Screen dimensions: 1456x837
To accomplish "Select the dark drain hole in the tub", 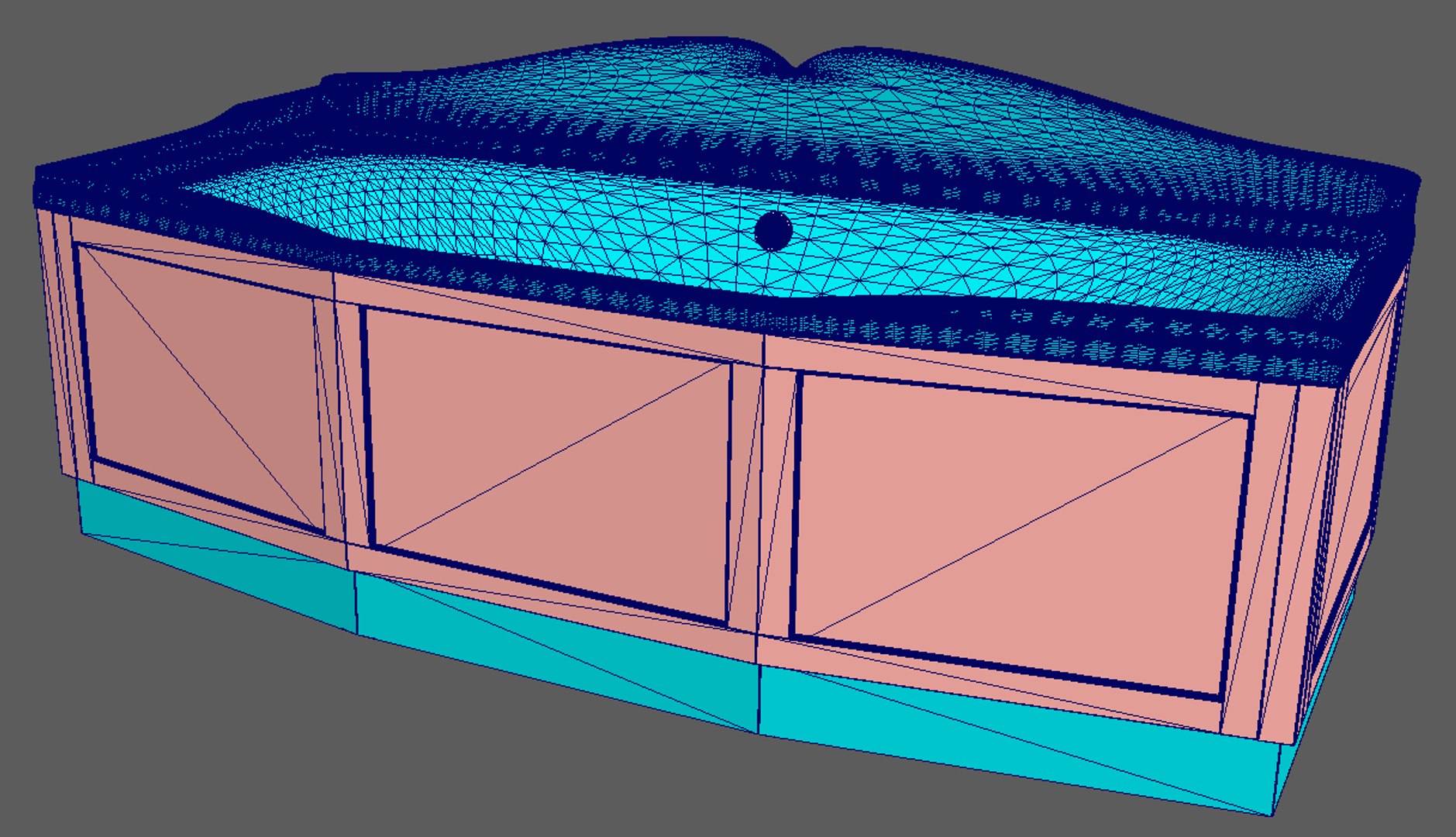I will point(773,230).
